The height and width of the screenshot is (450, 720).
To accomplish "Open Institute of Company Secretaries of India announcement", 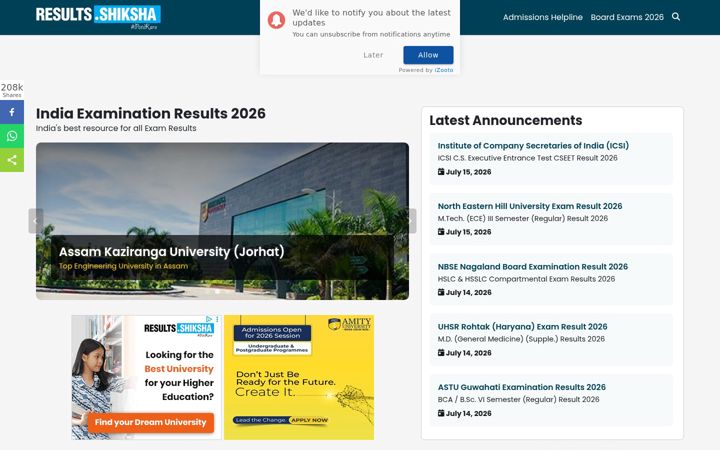I will 533,146.
